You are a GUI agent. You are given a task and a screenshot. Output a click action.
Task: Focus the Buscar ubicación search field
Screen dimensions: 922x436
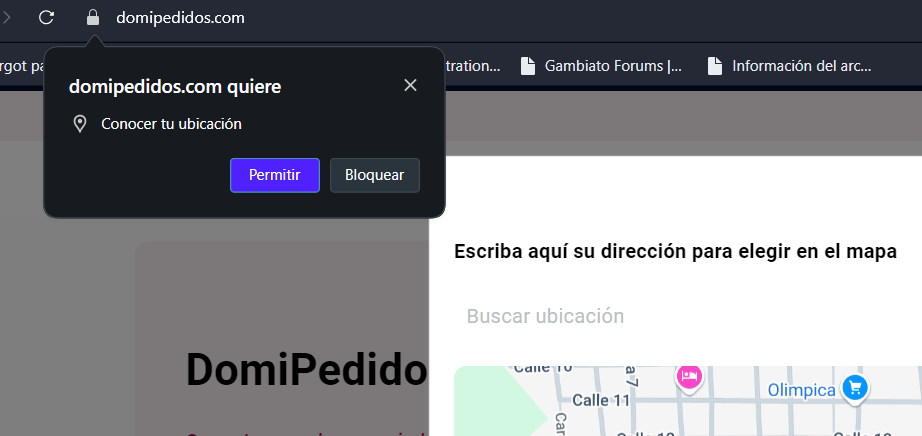pyautogui.click(x=680, y=316)
